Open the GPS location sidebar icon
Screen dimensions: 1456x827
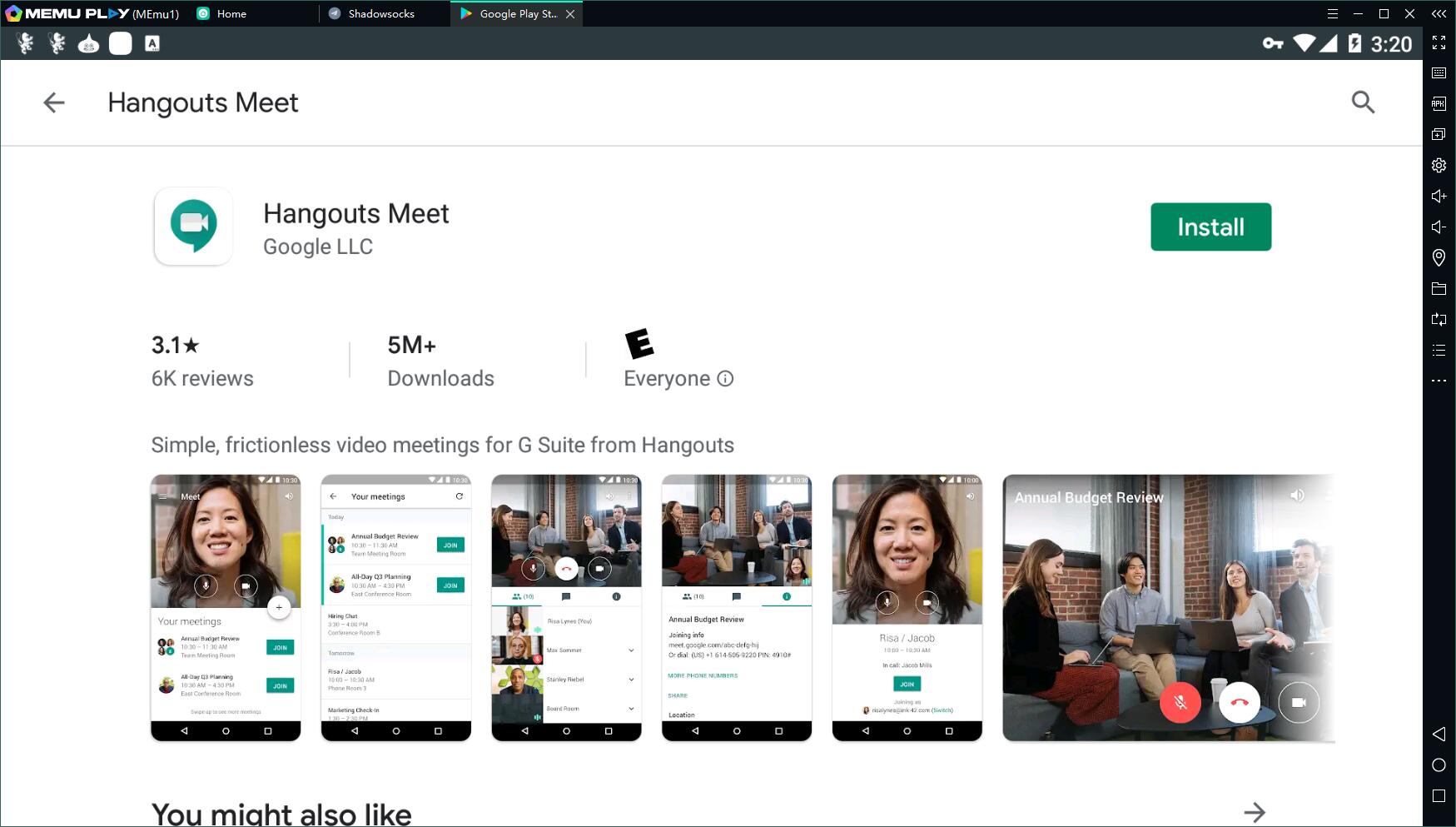click(x=1439, y=258)
